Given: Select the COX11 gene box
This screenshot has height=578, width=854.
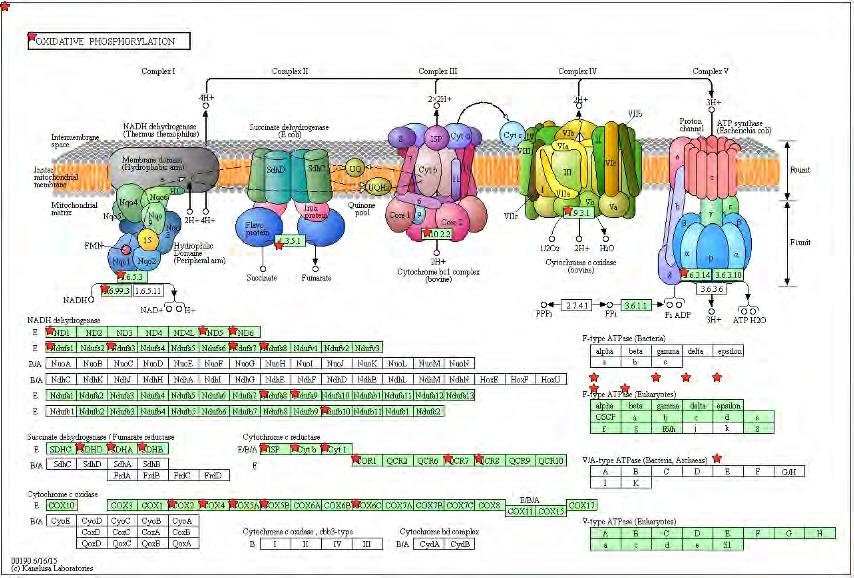Looking at the screenshot, I should pos(520,512).
